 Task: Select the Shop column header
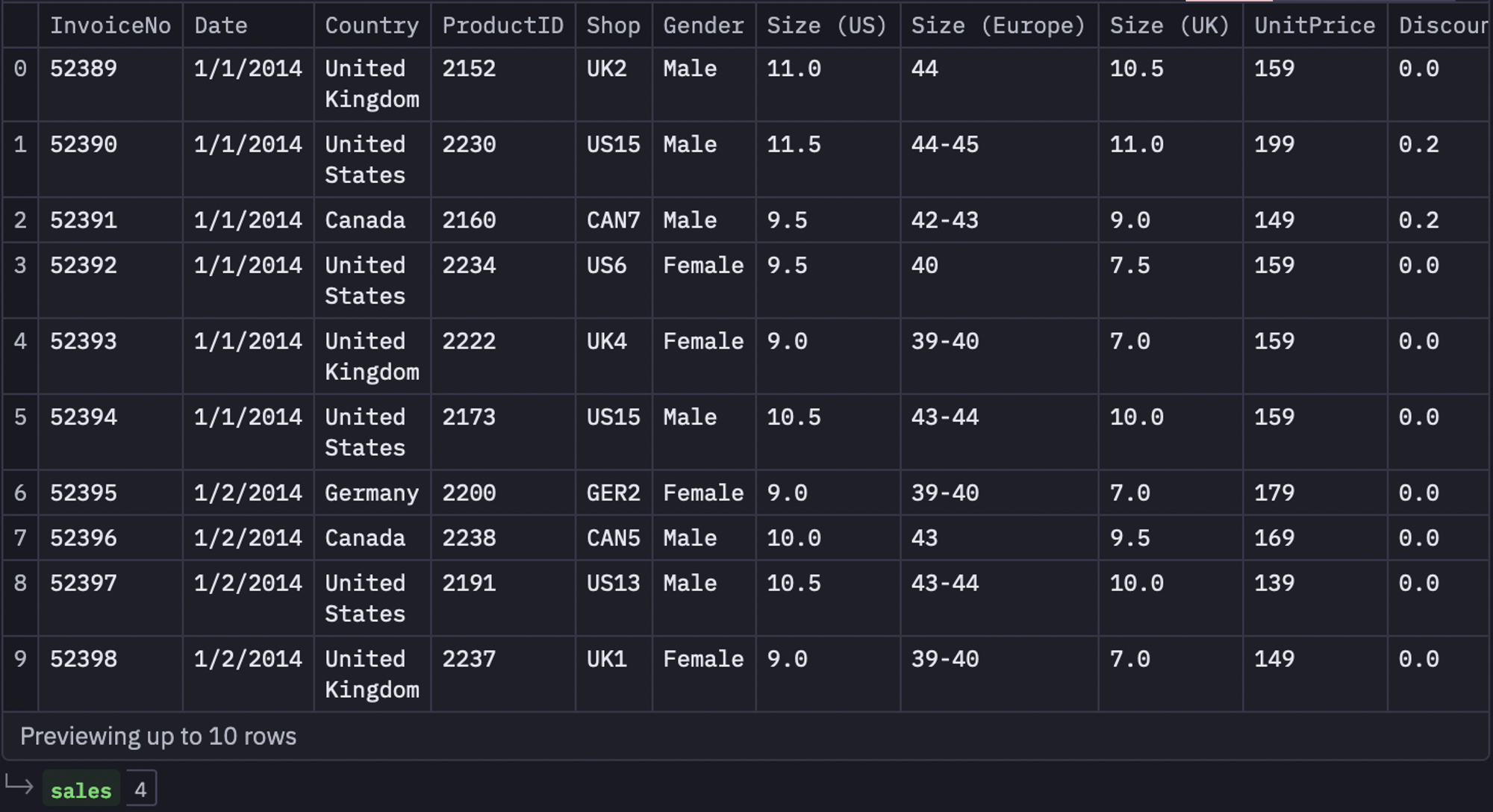613,26
